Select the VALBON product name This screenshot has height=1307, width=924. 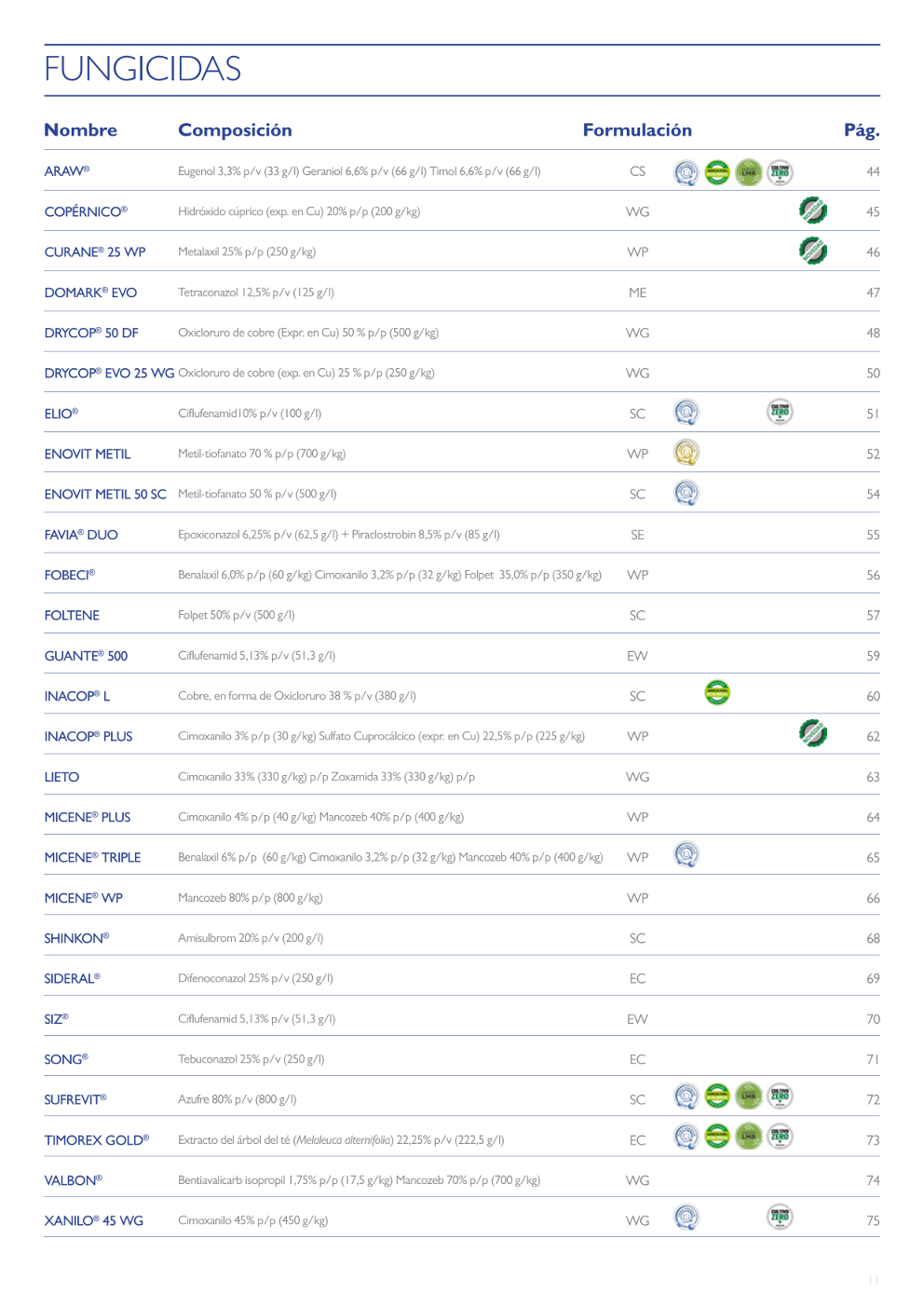[73, 1180]
